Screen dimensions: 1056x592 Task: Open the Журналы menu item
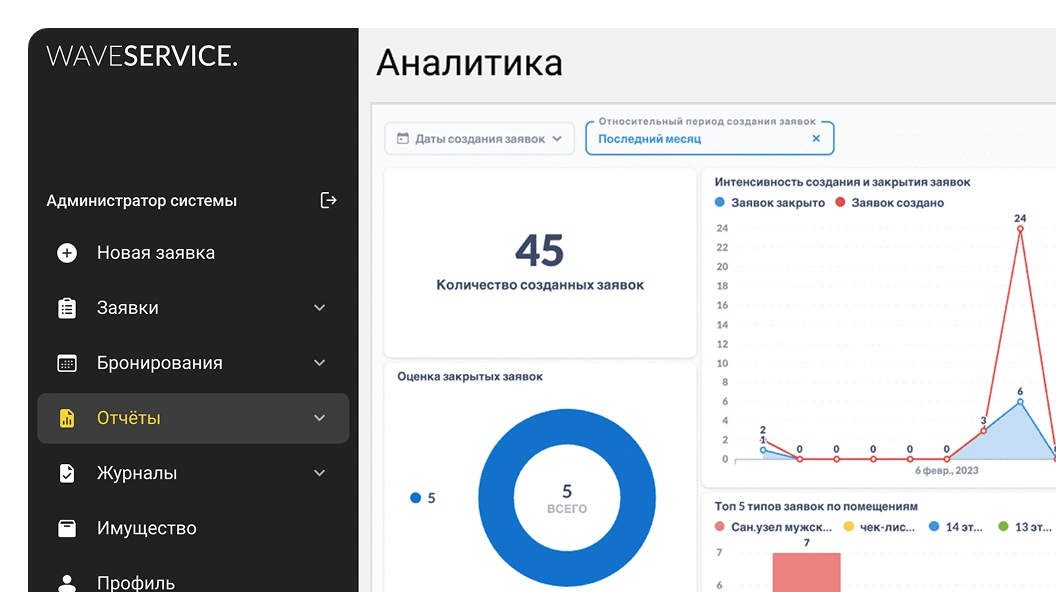[x=135, y=472]
